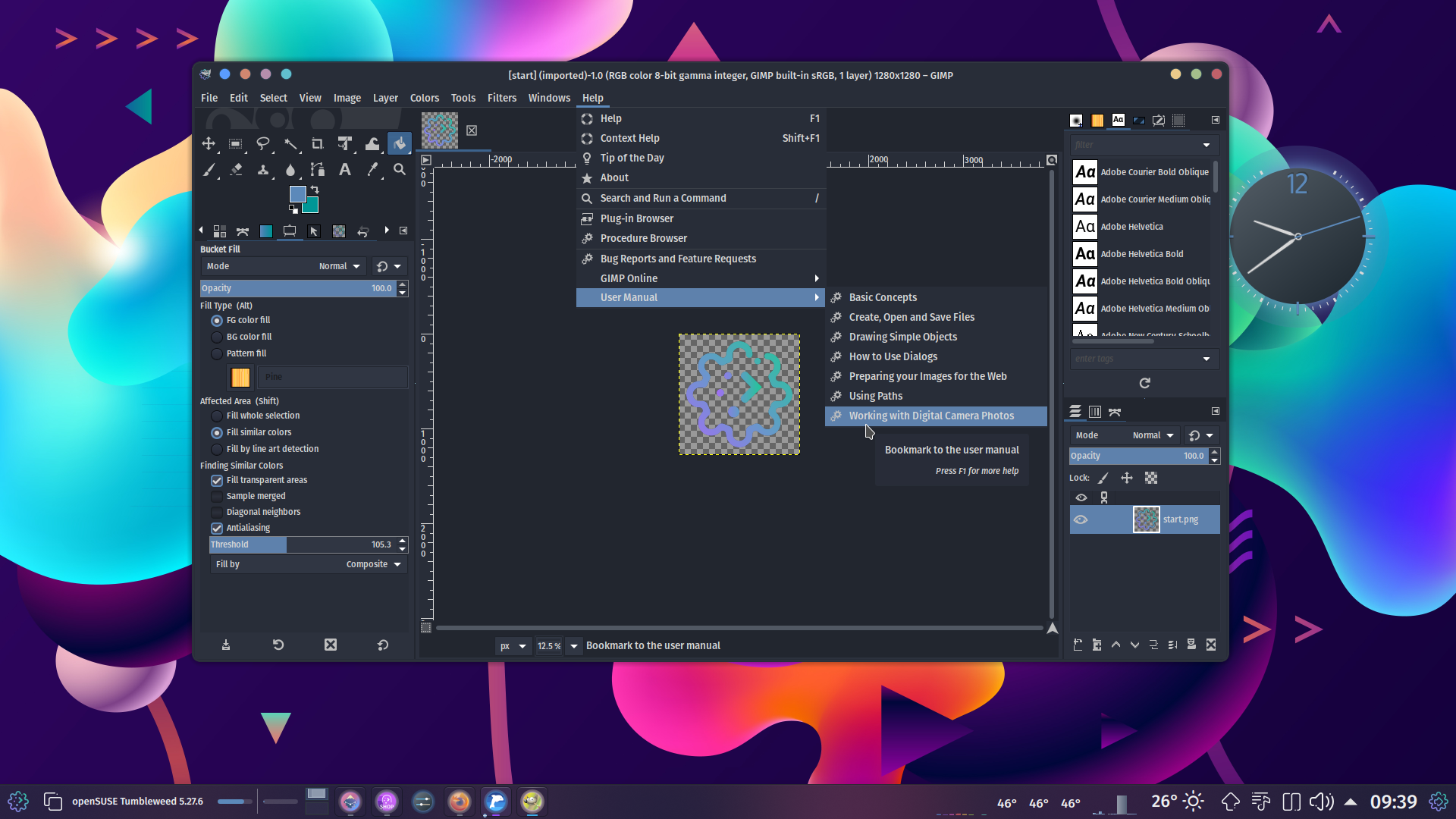Select the Eraser tool
The height and width of the screenshot is (819, 1456).
tap(236, 169)
